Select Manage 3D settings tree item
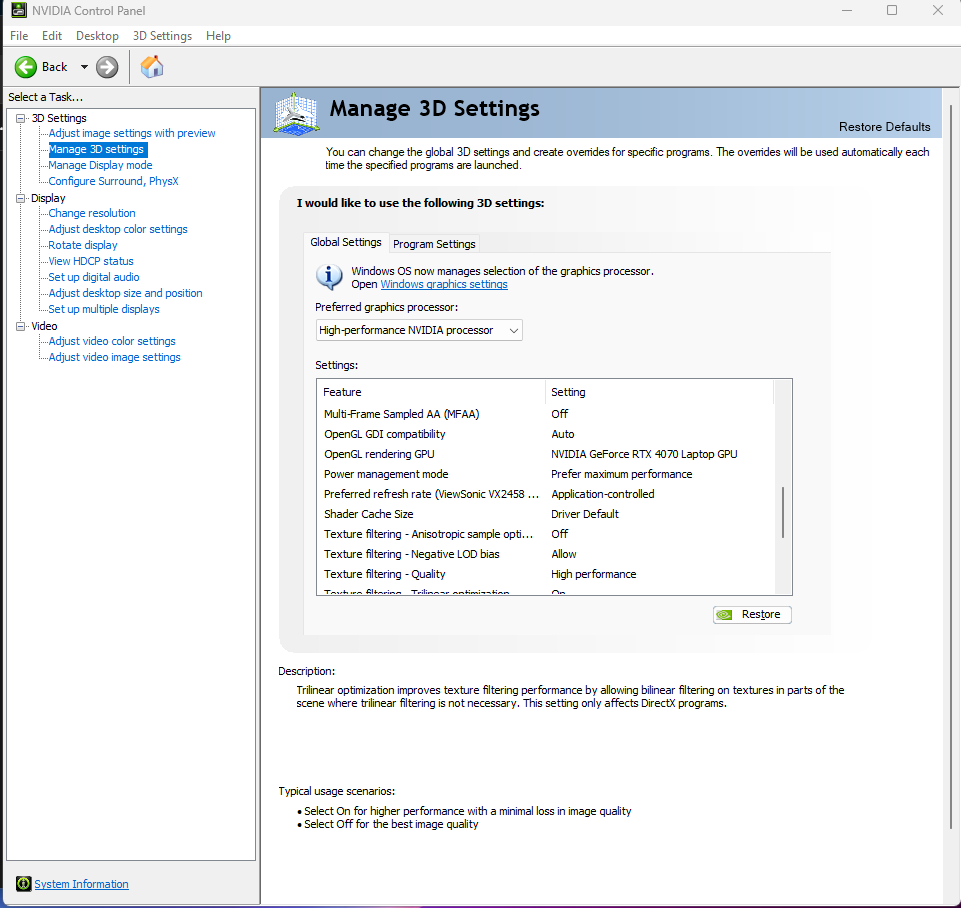The height and width of the screenshot is (908, 961). pyautogui.click(x=96, y=149)
